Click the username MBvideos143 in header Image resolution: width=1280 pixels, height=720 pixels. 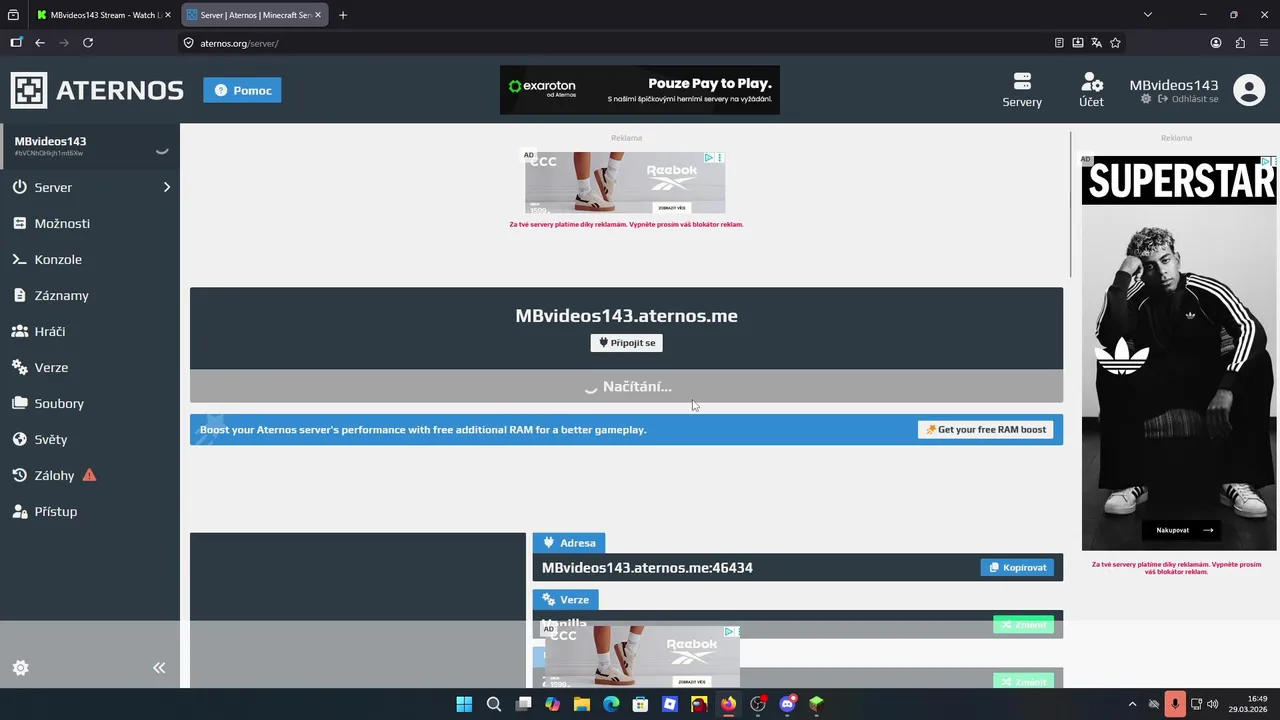pos(1174,85)
